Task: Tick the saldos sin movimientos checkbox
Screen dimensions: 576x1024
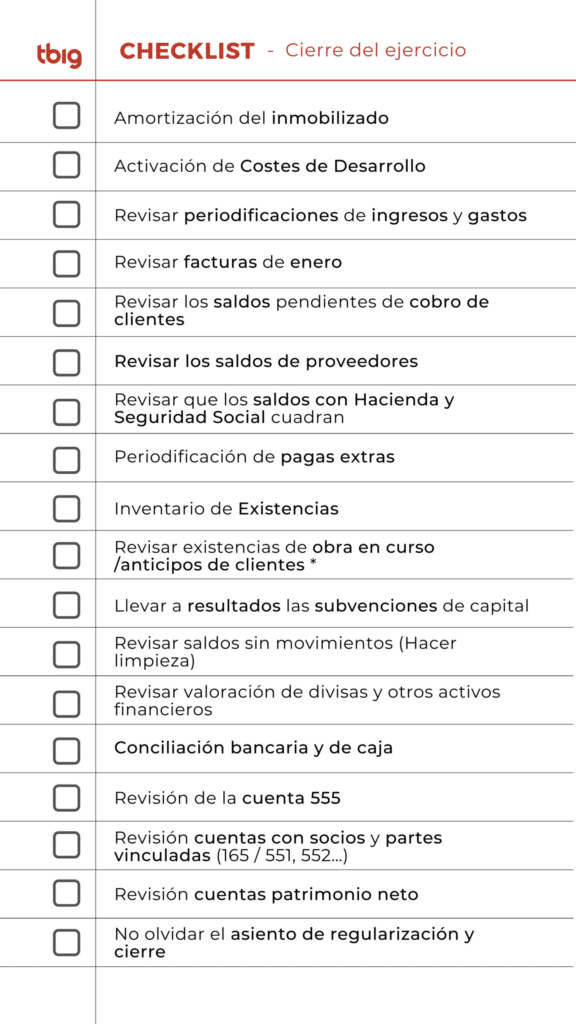Action: (x=67, y=654)
